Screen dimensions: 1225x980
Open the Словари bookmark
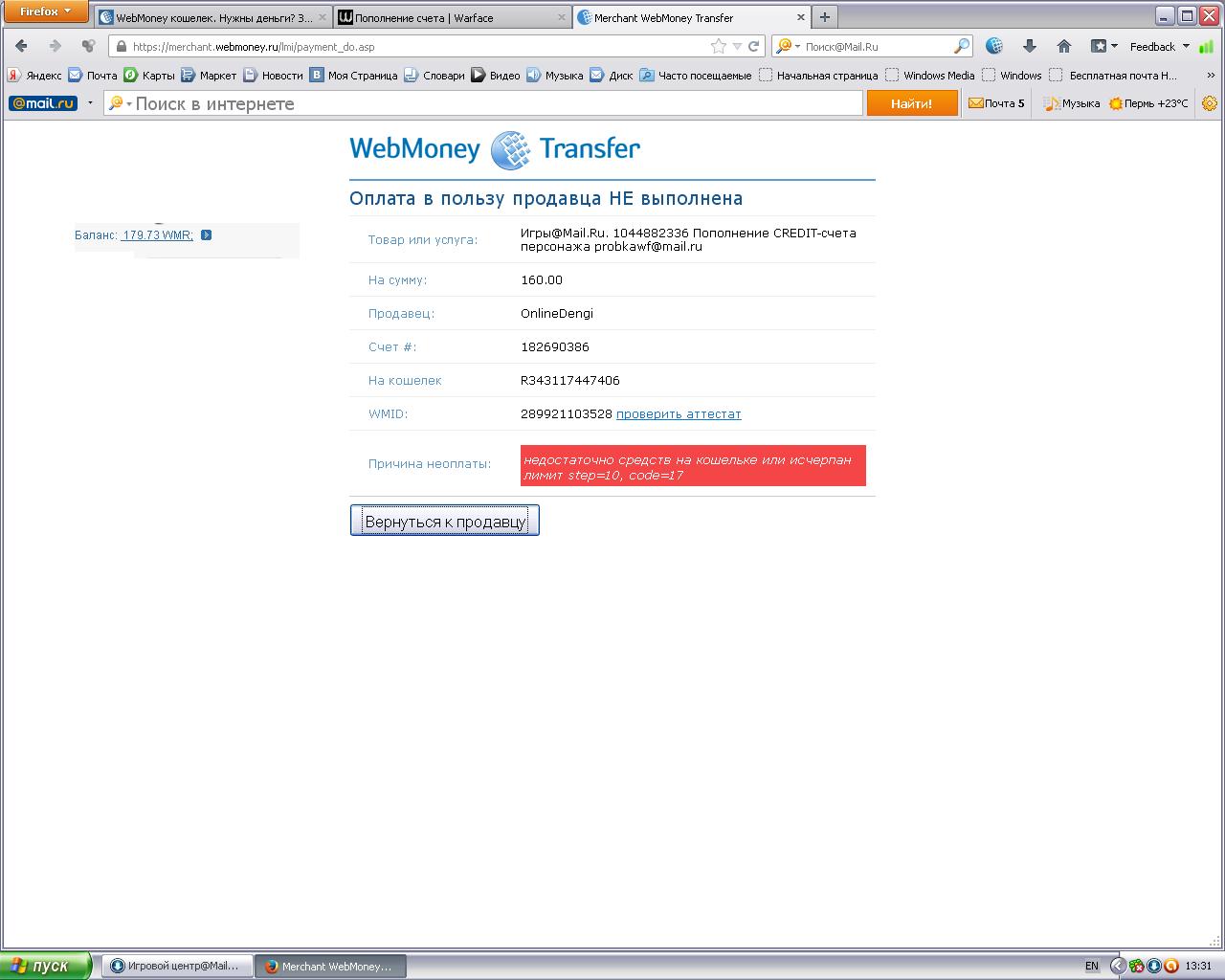click(434, 75)
